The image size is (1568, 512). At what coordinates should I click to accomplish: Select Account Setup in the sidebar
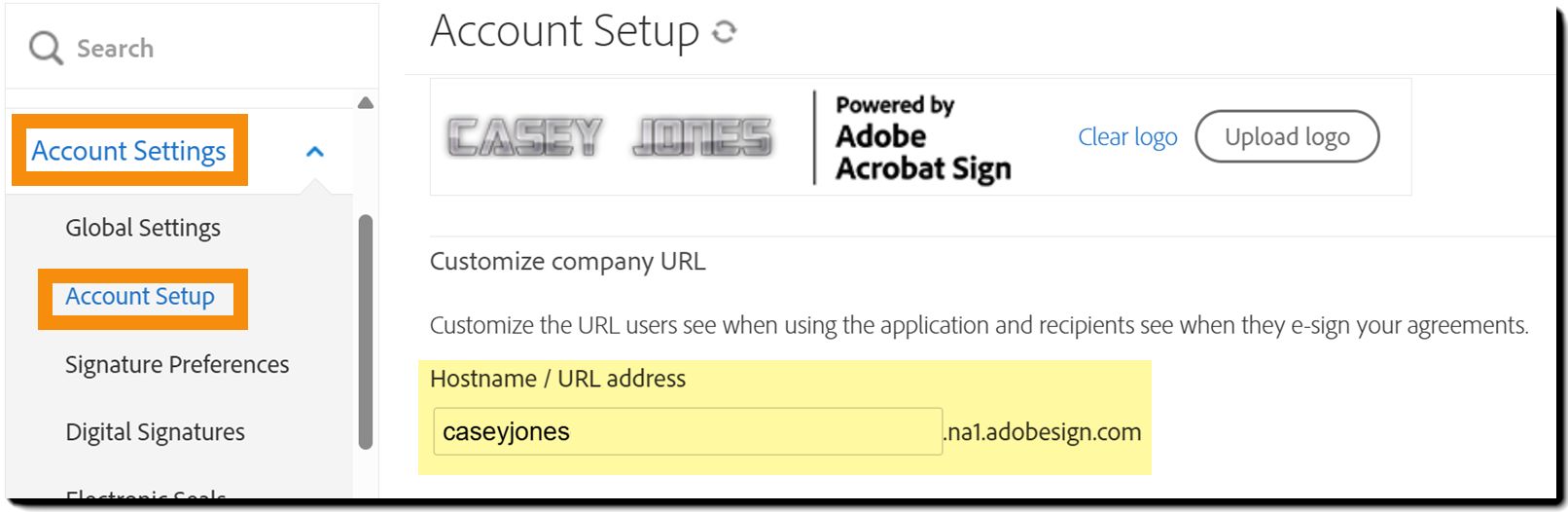(140, 297)
